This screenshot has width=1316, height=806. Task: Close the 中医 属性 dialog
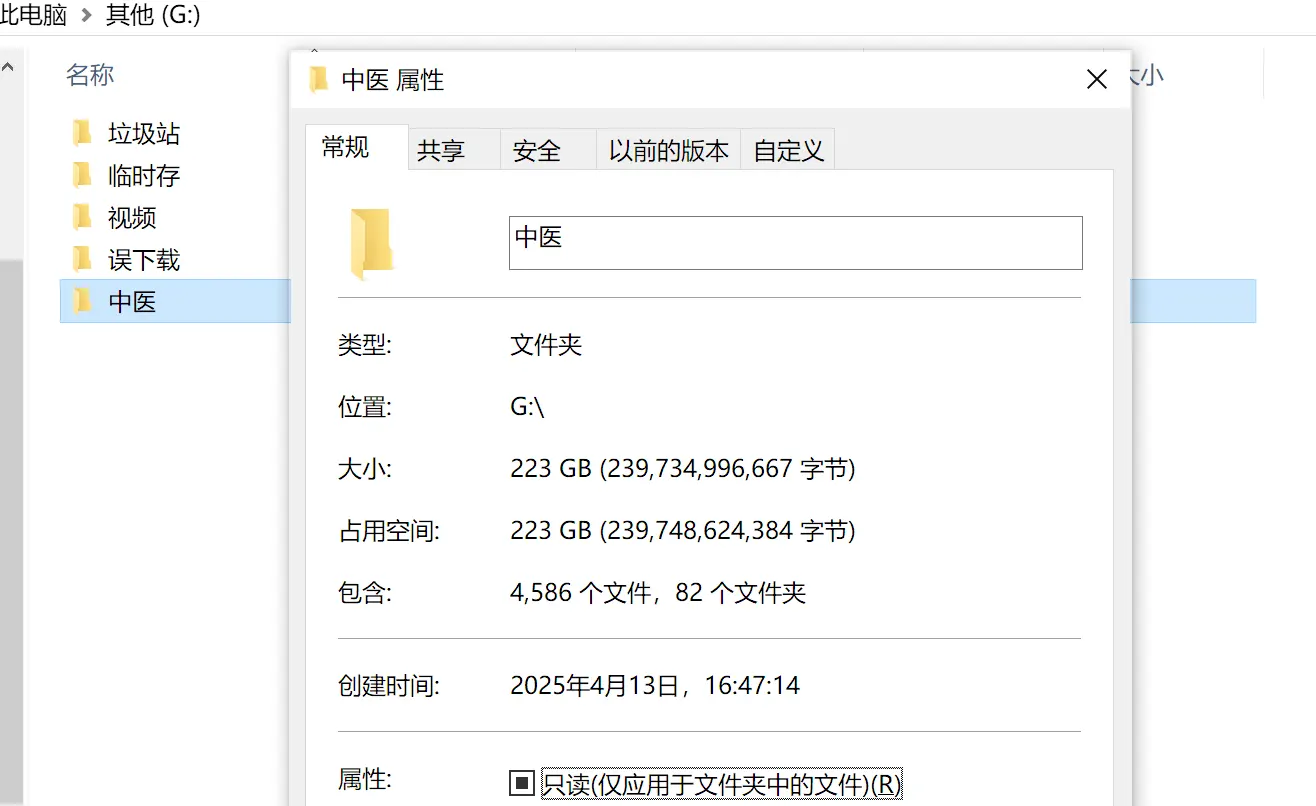pyautogui.click(x=1097, y=80)
